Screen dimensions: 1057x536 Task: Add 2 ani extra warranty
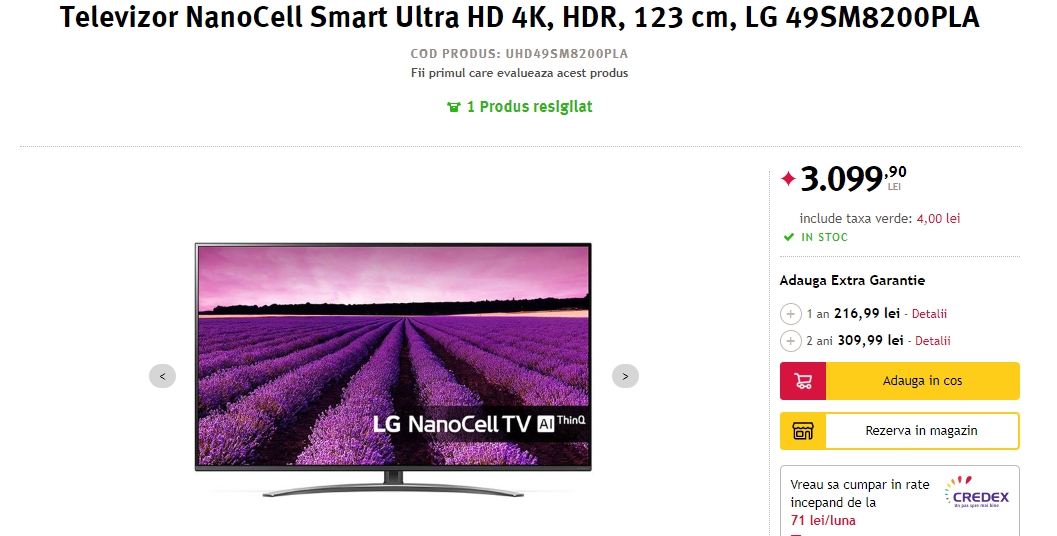pyautogui.click(x=790, y=340)
